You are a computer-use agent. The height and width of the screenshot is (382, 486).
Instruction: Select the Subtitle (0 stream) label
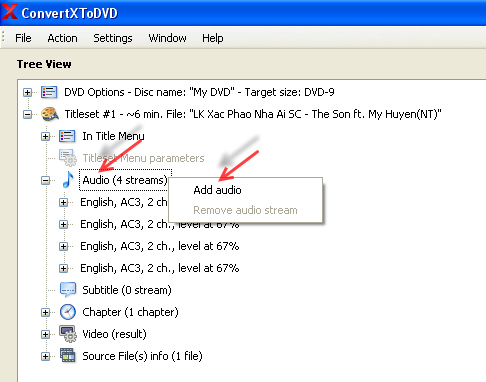(x=127, y=290)
